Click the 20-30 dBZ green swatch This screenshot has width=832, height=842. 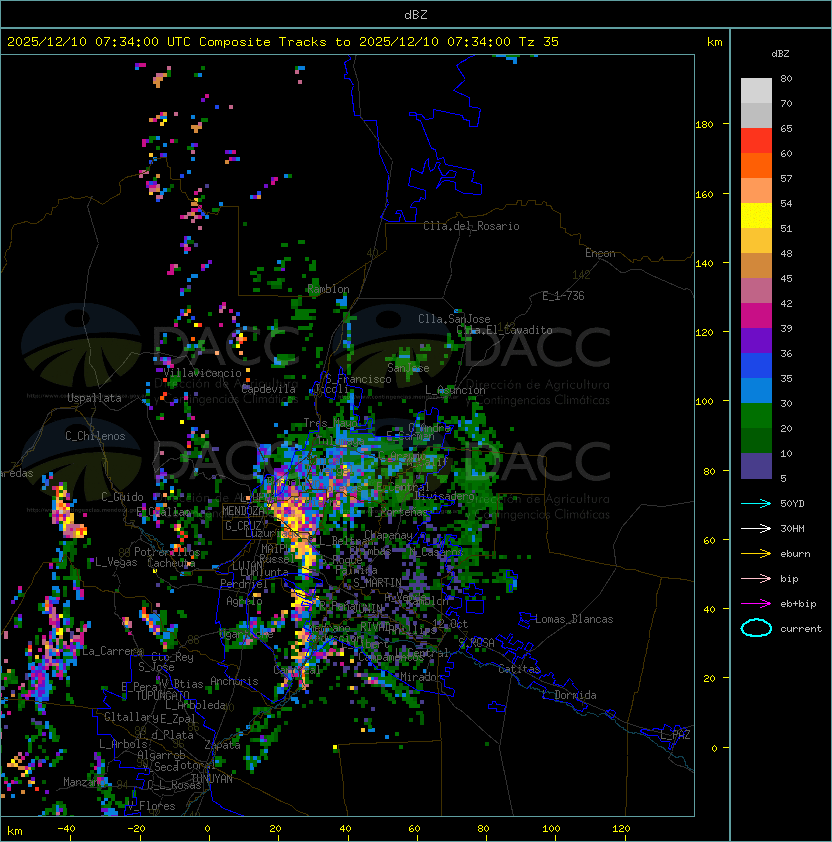click(x=756, y=416)
